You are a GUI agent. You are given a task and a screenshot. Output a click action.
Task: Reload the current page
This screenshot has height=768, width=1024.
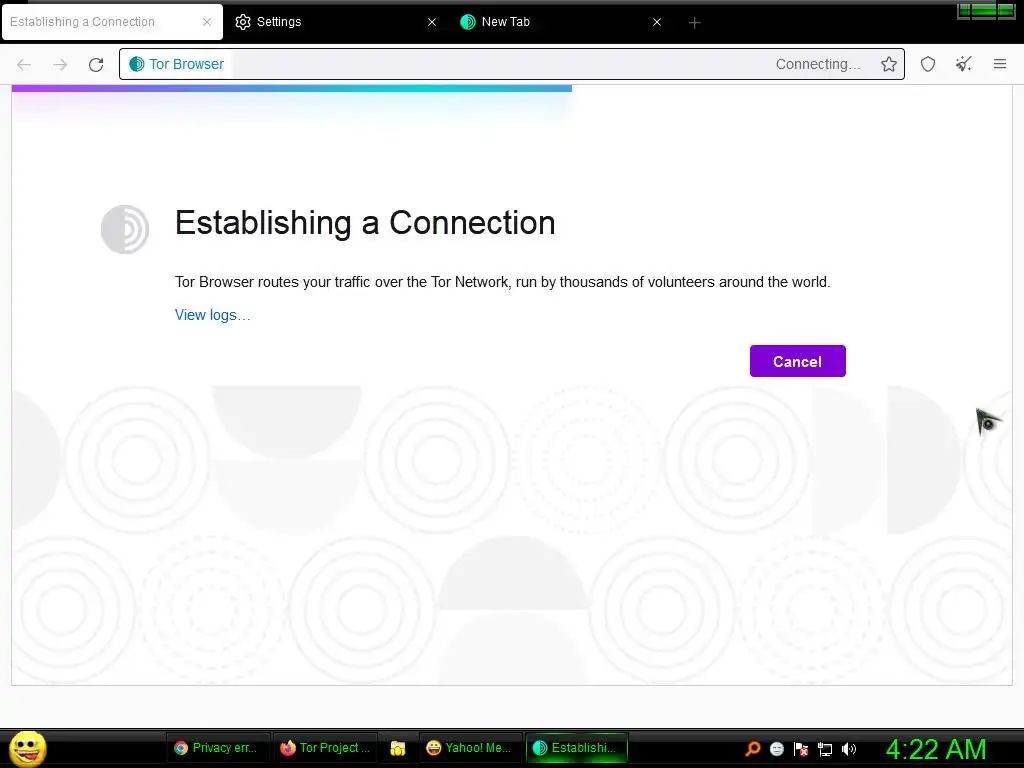tap(96, 64)
